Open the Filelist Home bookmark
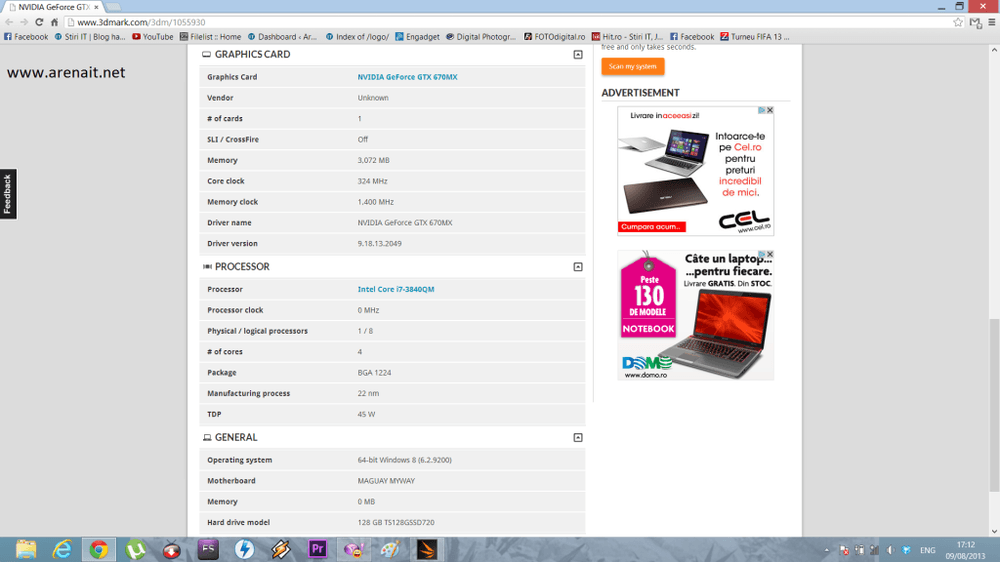Image resolution: width=1000 pixels, height=562 pixels. tap(210, 37)
